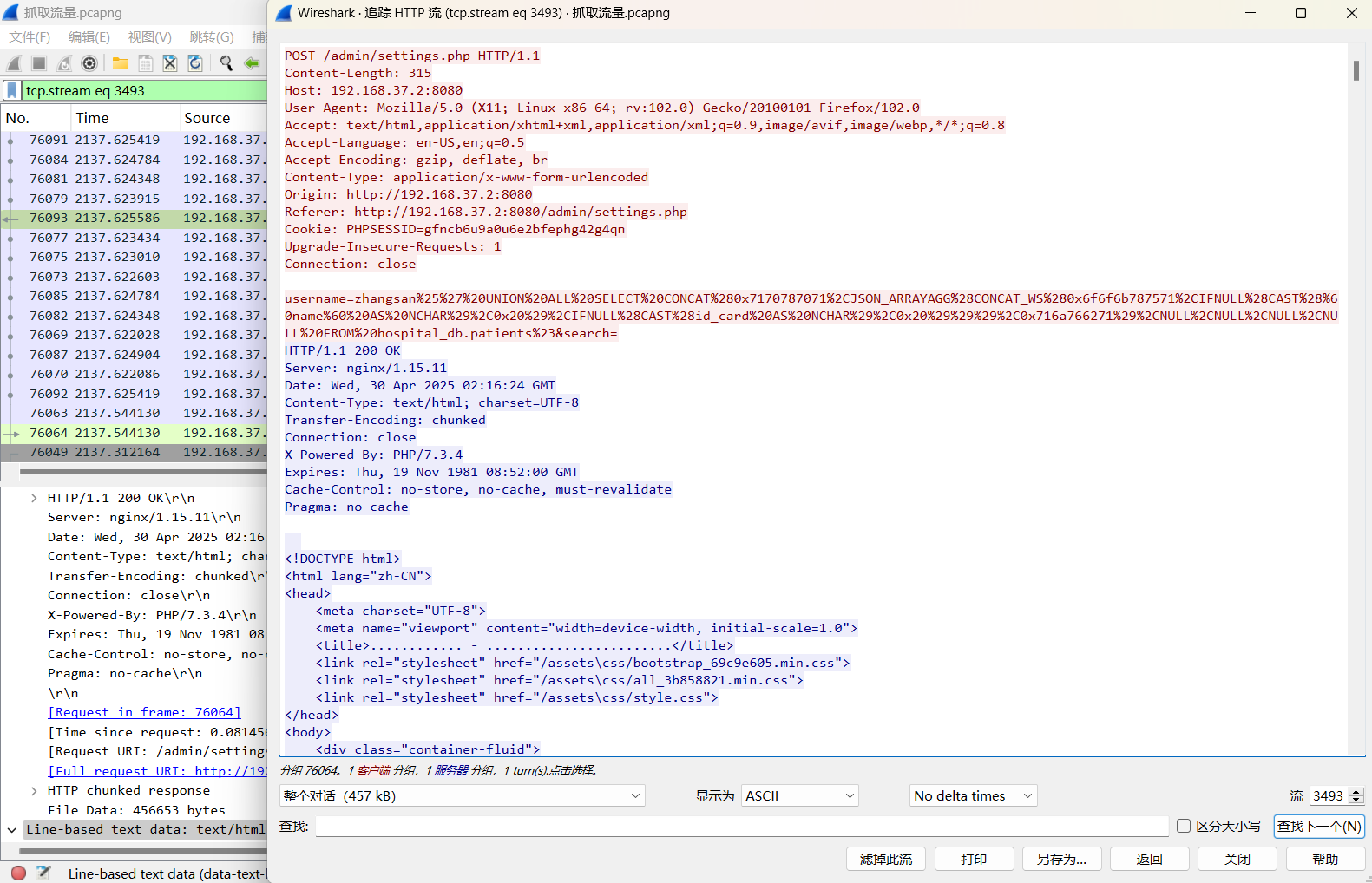Click the 返回 button
This screenshot has width=1372, height=883.
[x=1150, y=859]
